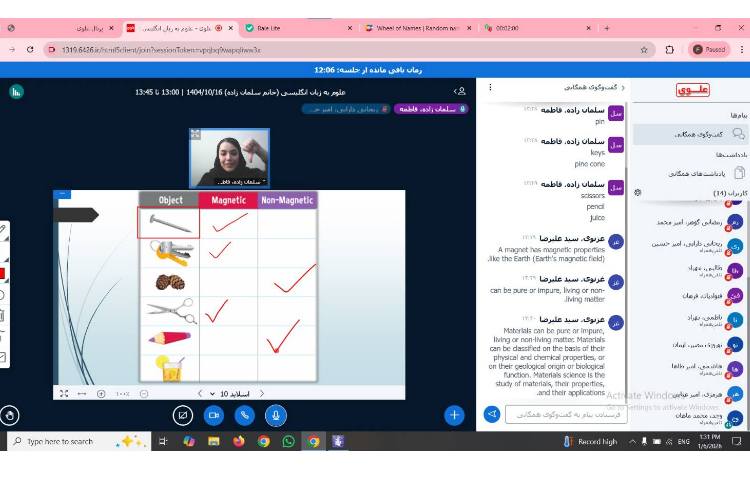Viewport: 750px width, 480px height.
Task: Open the اسلاید 10 slide selector dropdown
Action: (x=230, y=394)
